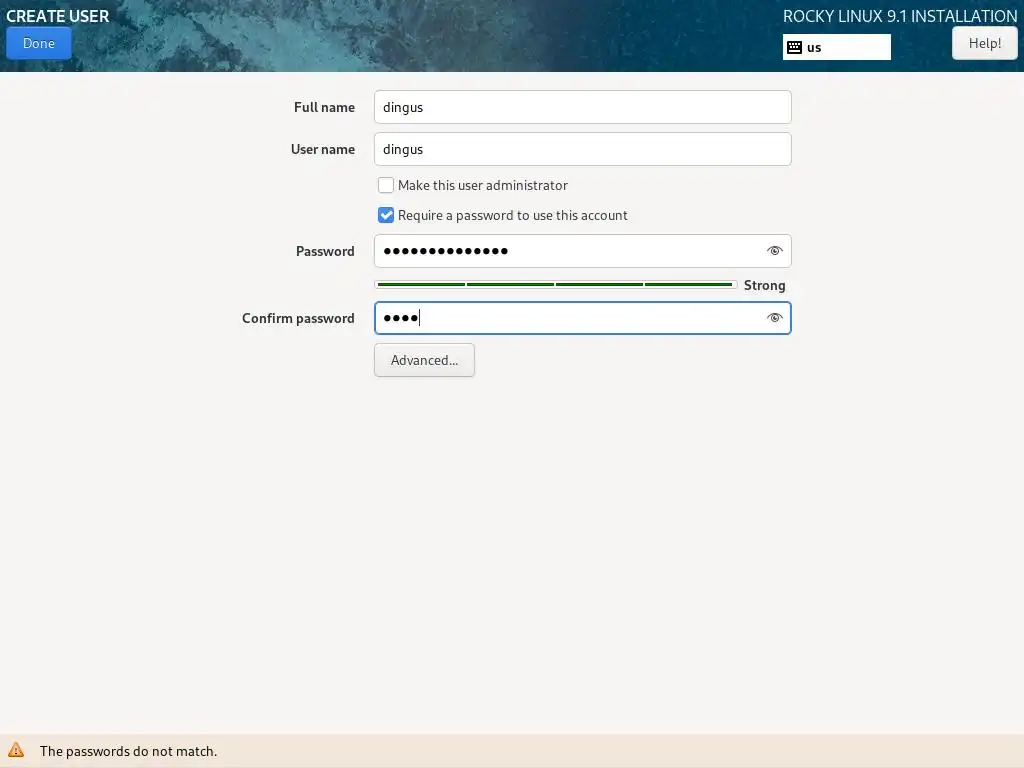Click the keyboard icon beside us
This screenshot has width=1024, height=768.
tap(794, 47)
